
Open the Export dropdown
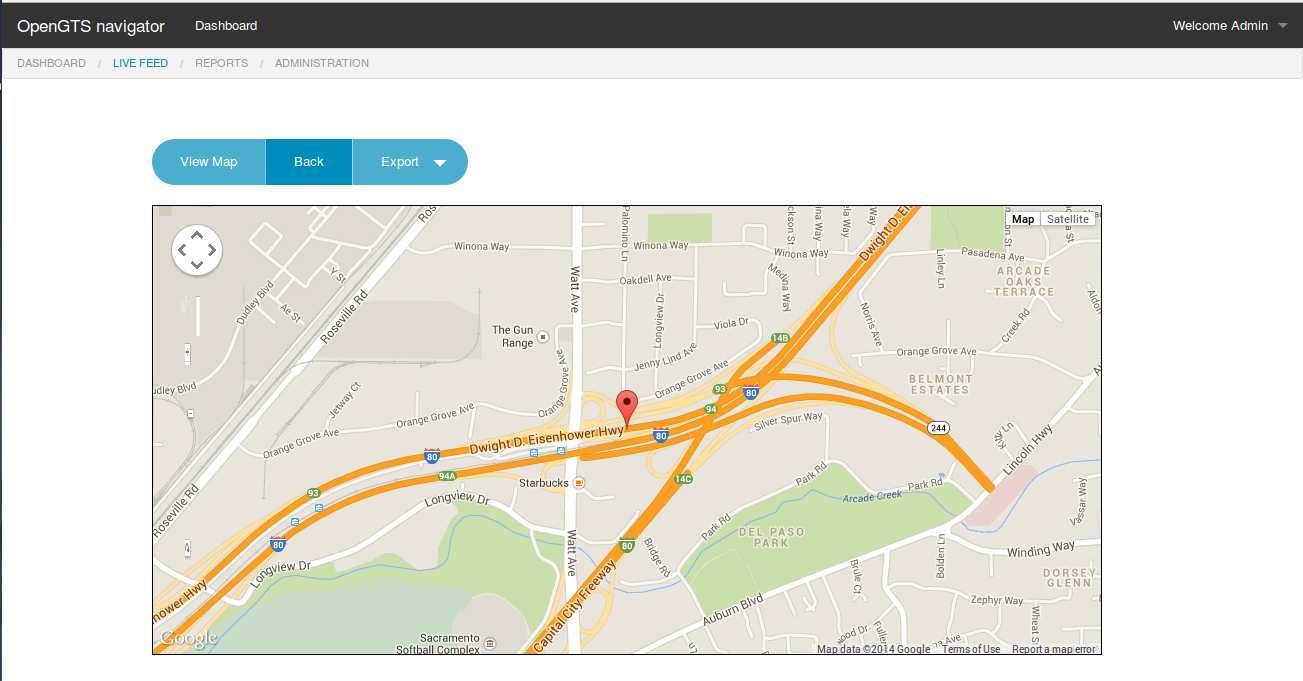click(409, 161)
